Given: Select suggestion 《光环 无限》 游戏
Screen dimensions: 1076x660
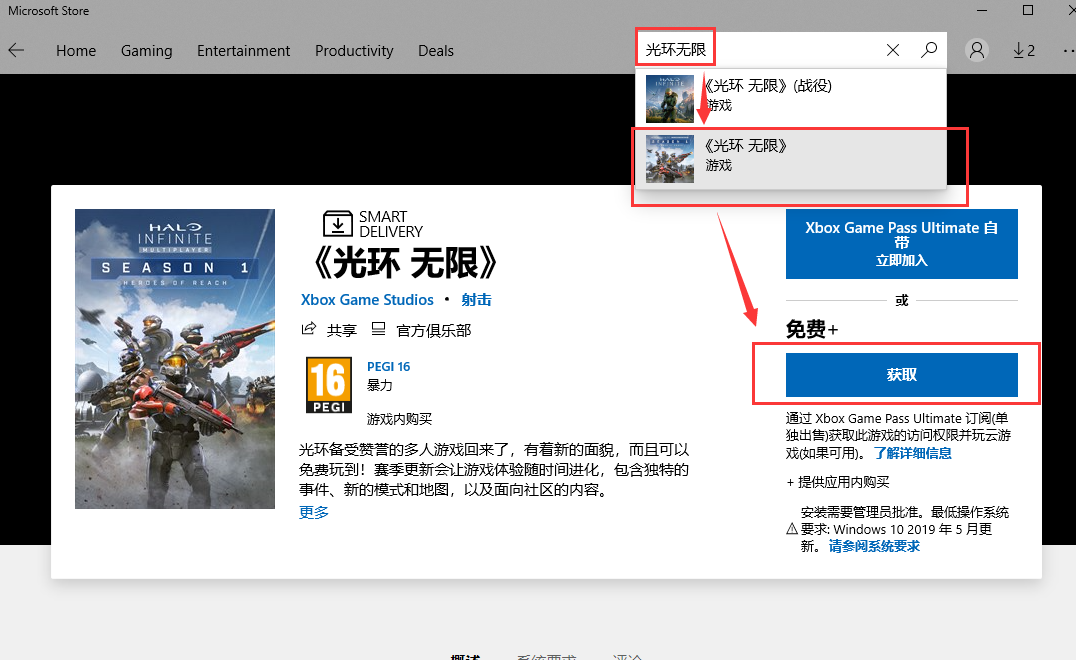Looking at the screenshot, I should point(791,158).
